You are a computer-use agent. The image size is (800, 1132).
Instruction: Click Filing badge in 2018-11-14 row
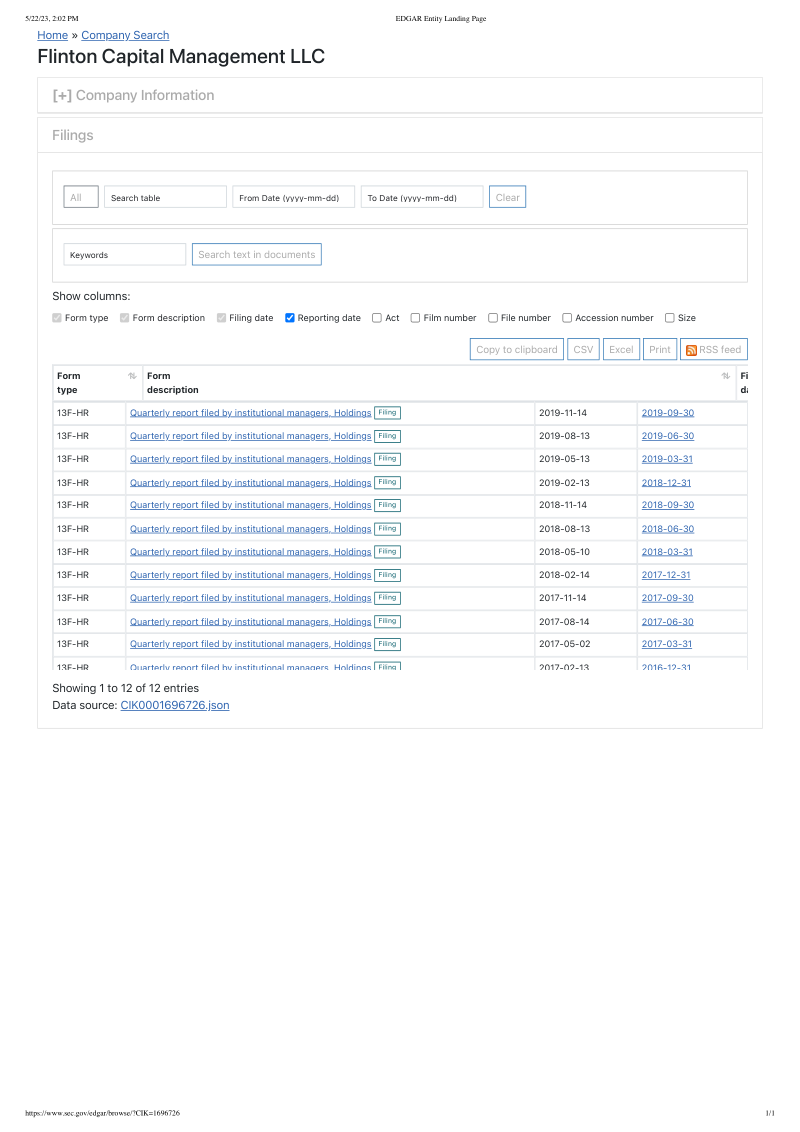[x=388, y=505]
